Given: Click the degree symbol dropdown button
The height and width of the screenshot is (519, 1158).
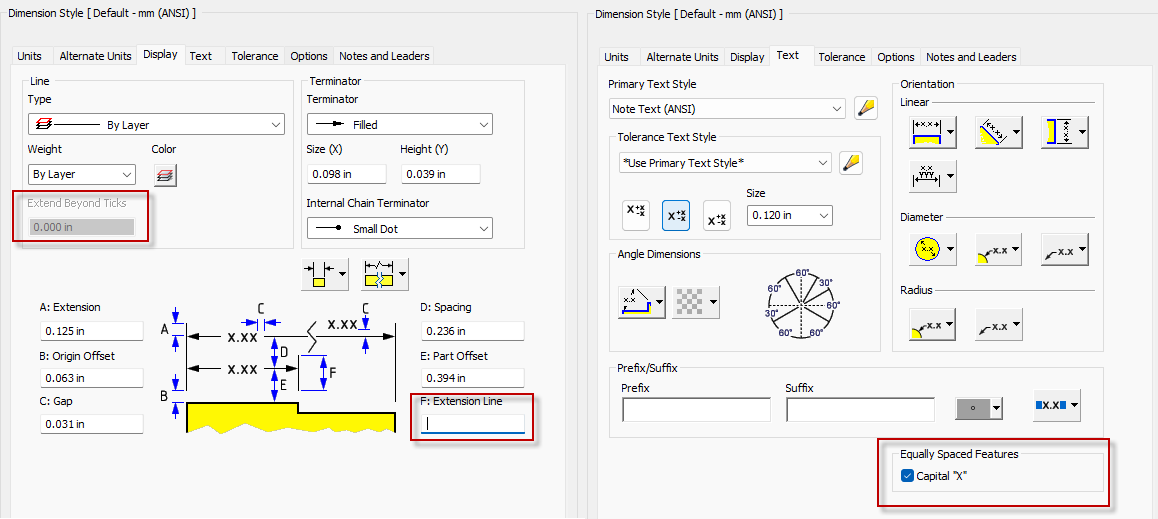Looking at the screenshot, I should point(978,408).
